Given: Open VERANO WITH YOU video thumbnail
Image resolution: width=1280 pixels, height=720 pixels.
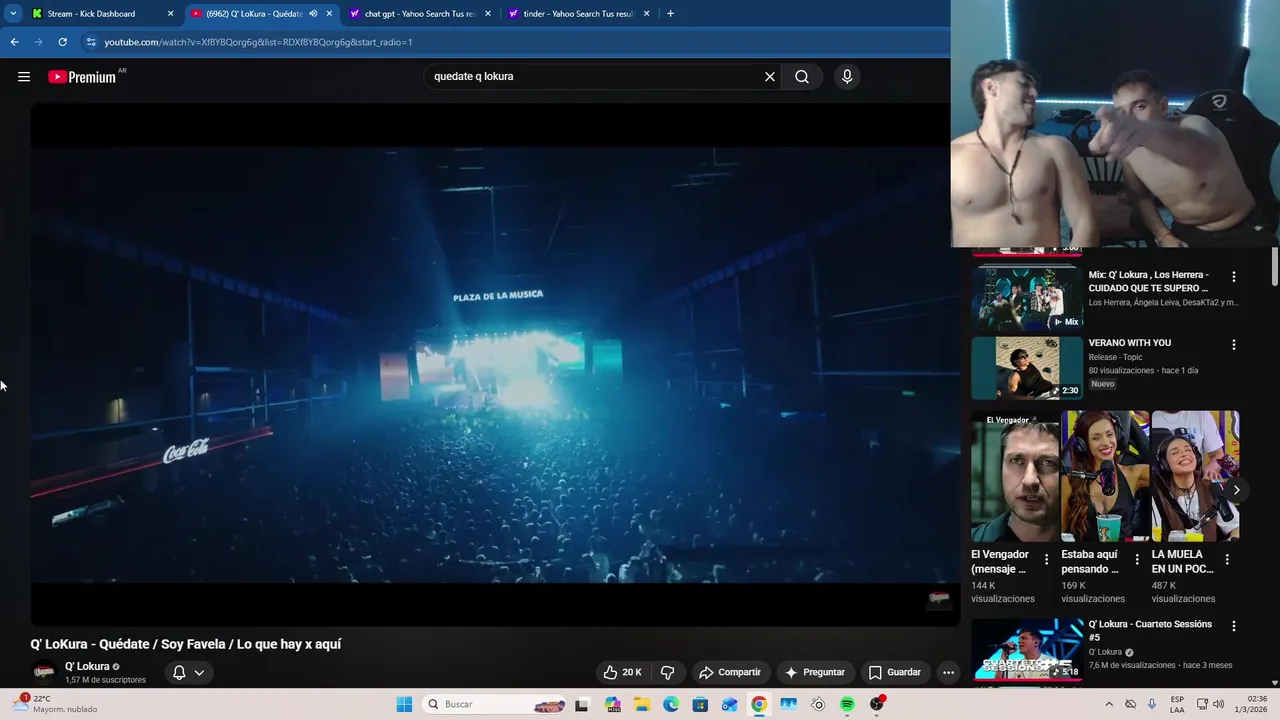Looking at the screenshot, I should coord(1027,367).
